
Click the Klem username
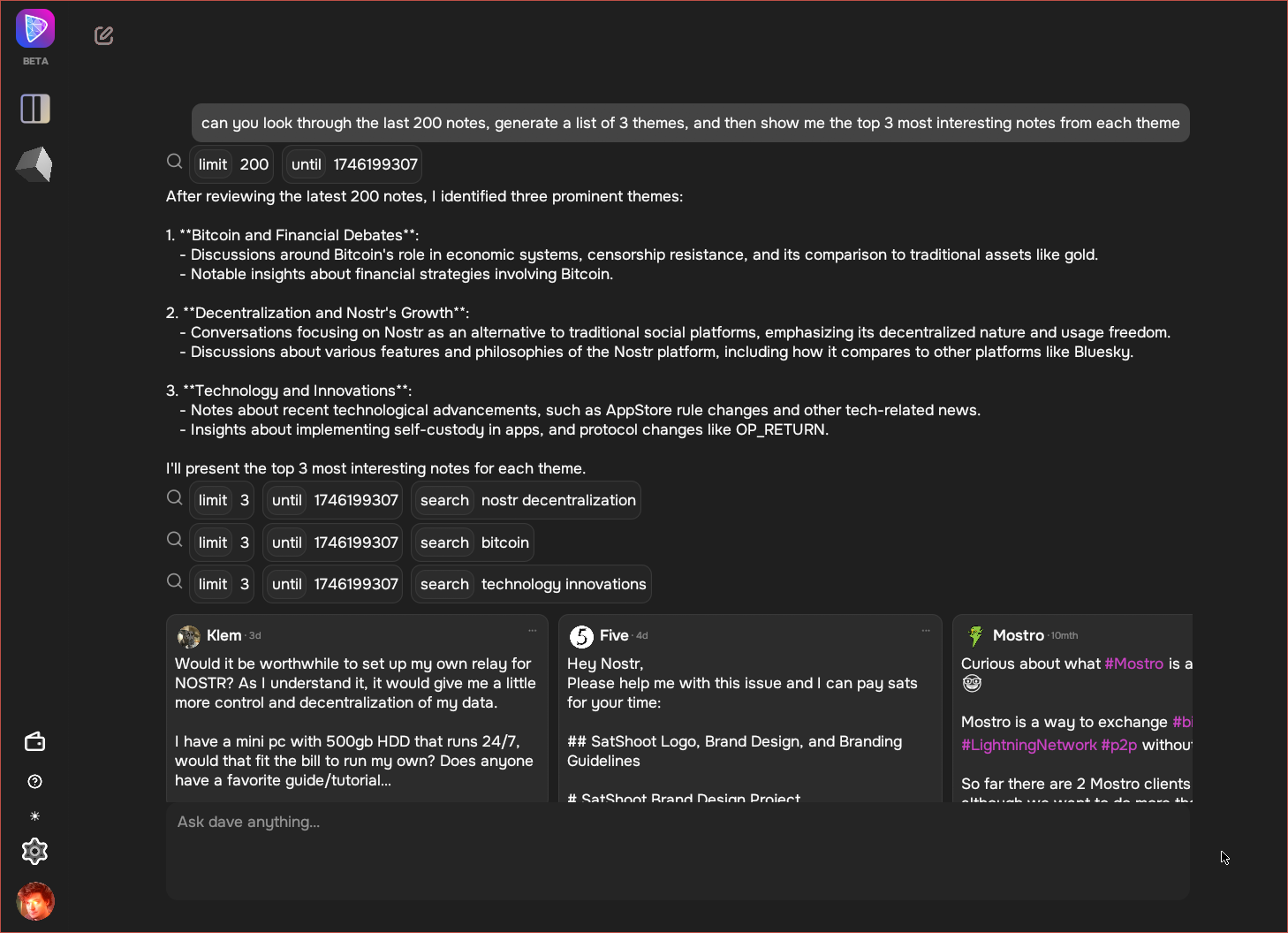(x=224, y=635)
